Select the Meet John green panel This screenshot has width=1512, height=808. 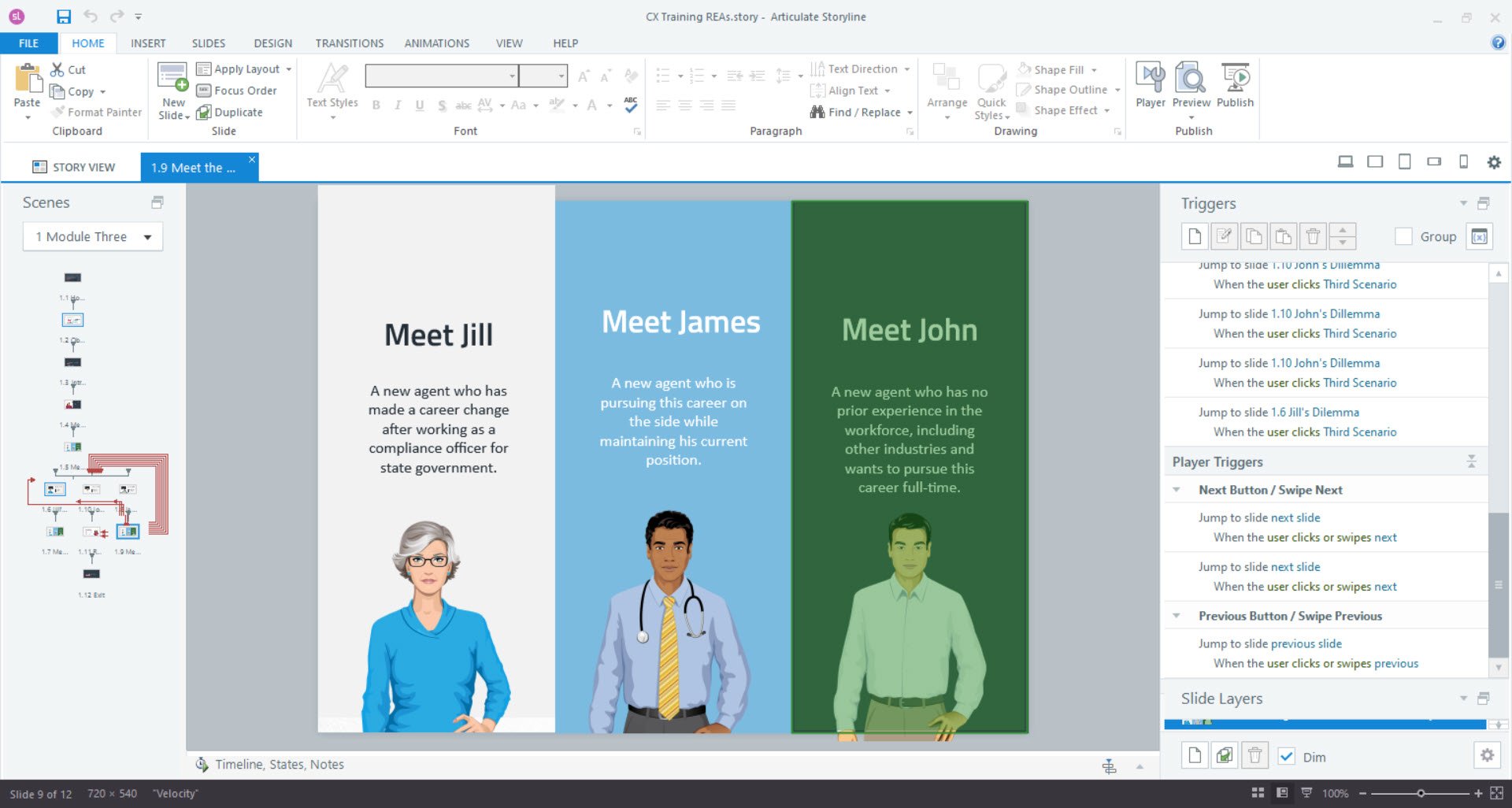click(910, 466)
